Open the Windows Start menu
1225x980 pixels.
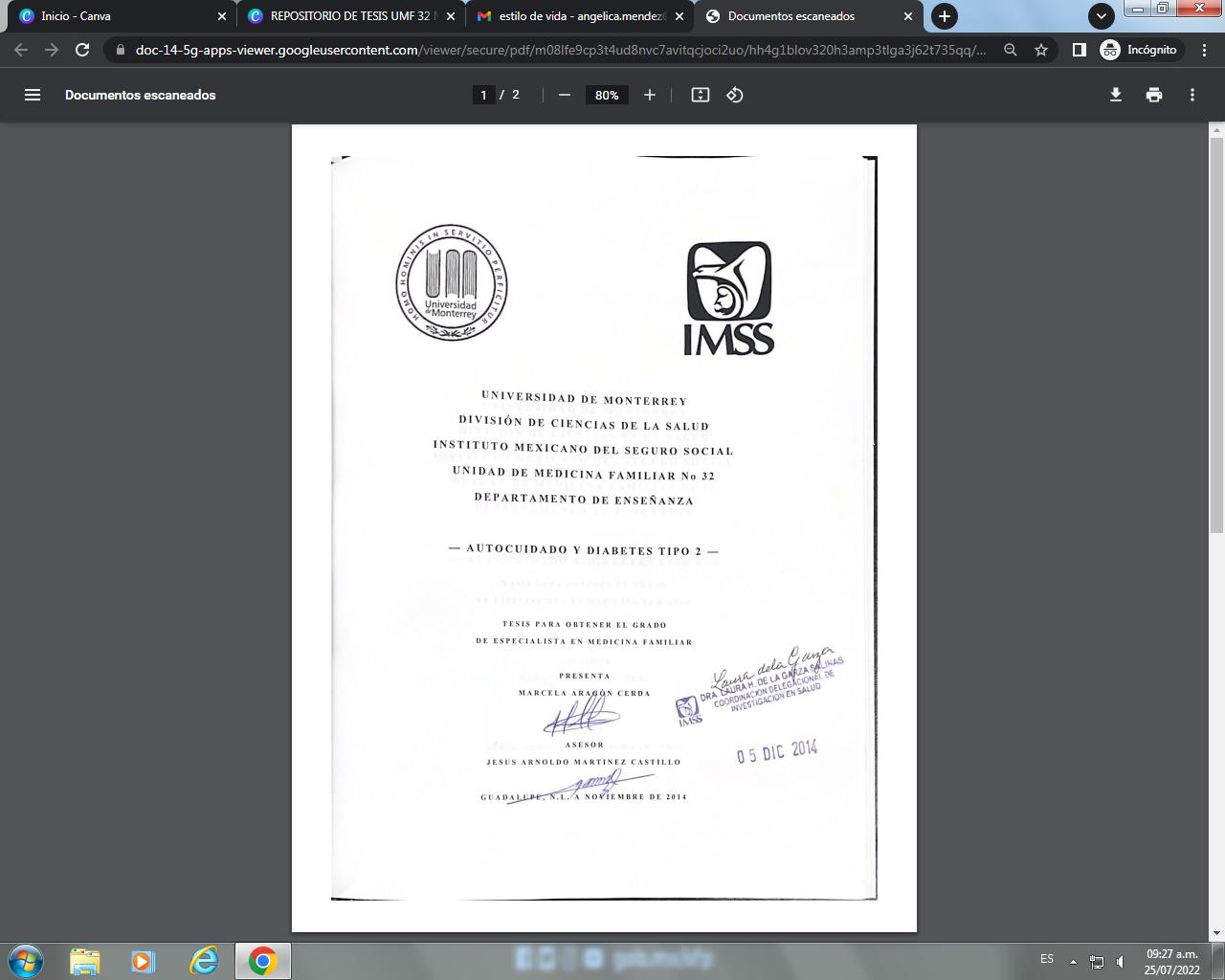(26, 961)
